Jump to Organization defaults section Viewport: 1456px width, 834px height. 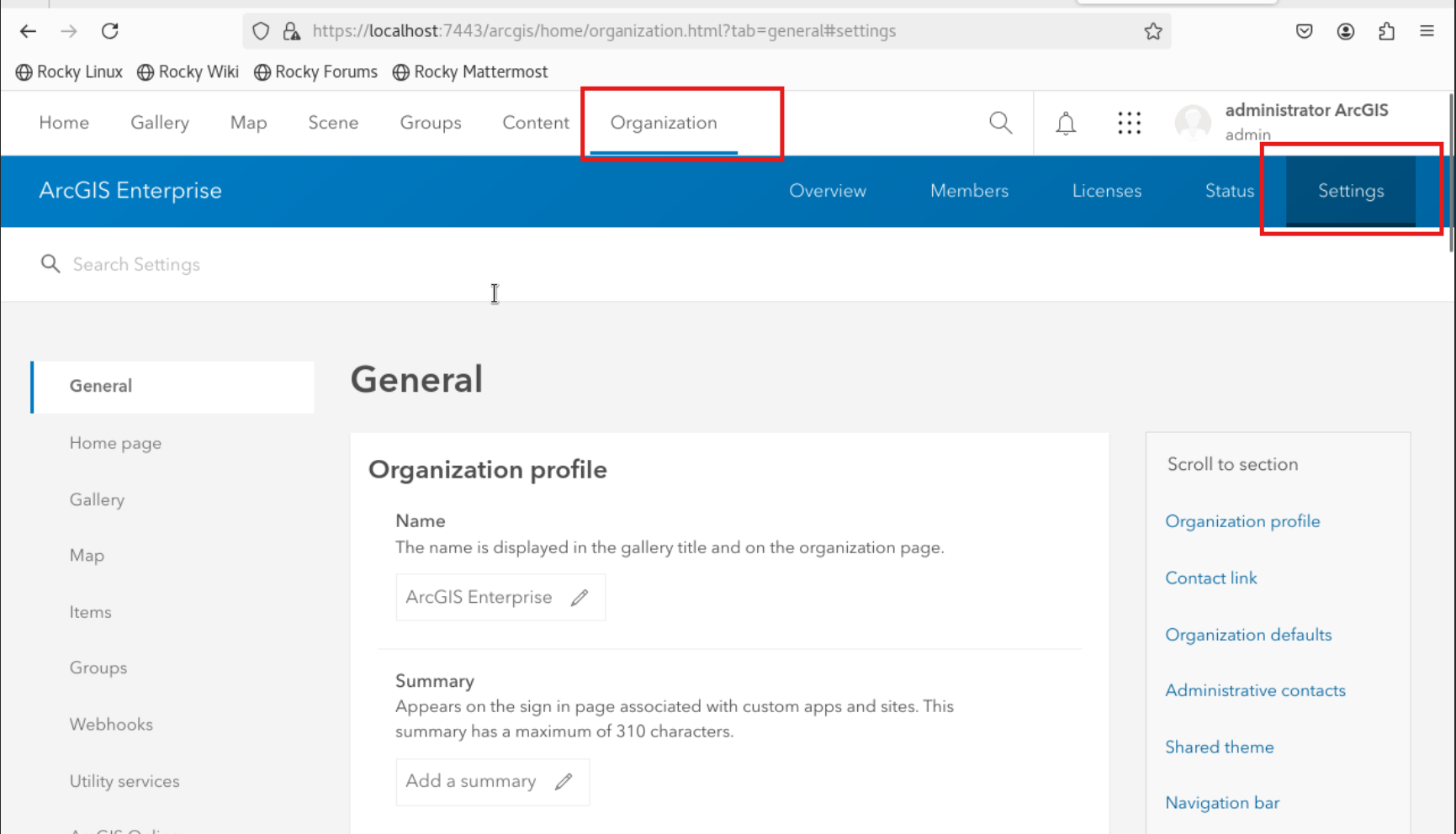[x=1248, y=635]
